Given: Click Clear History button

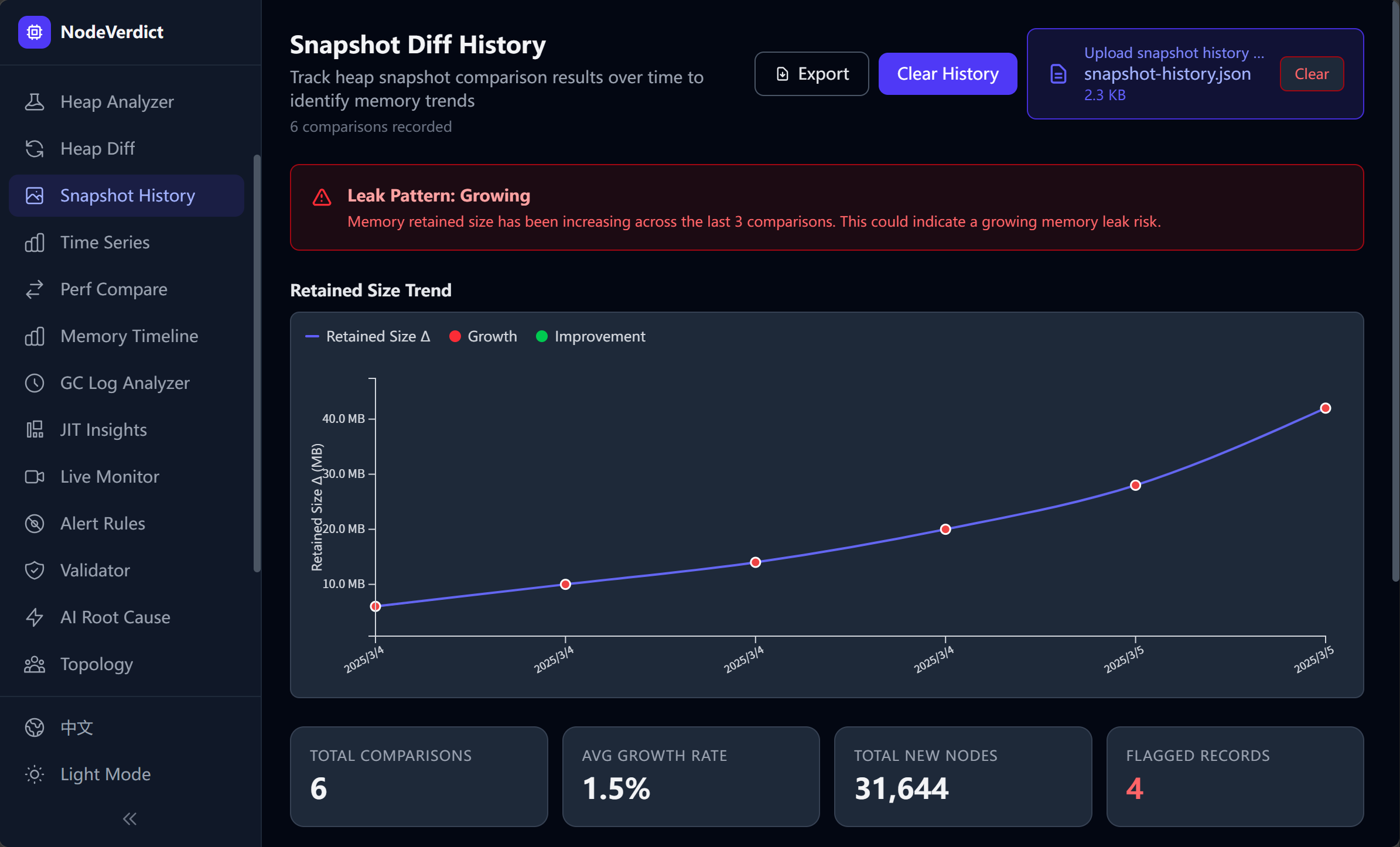Looking at the screenshot, I should [x=947, y=74].
